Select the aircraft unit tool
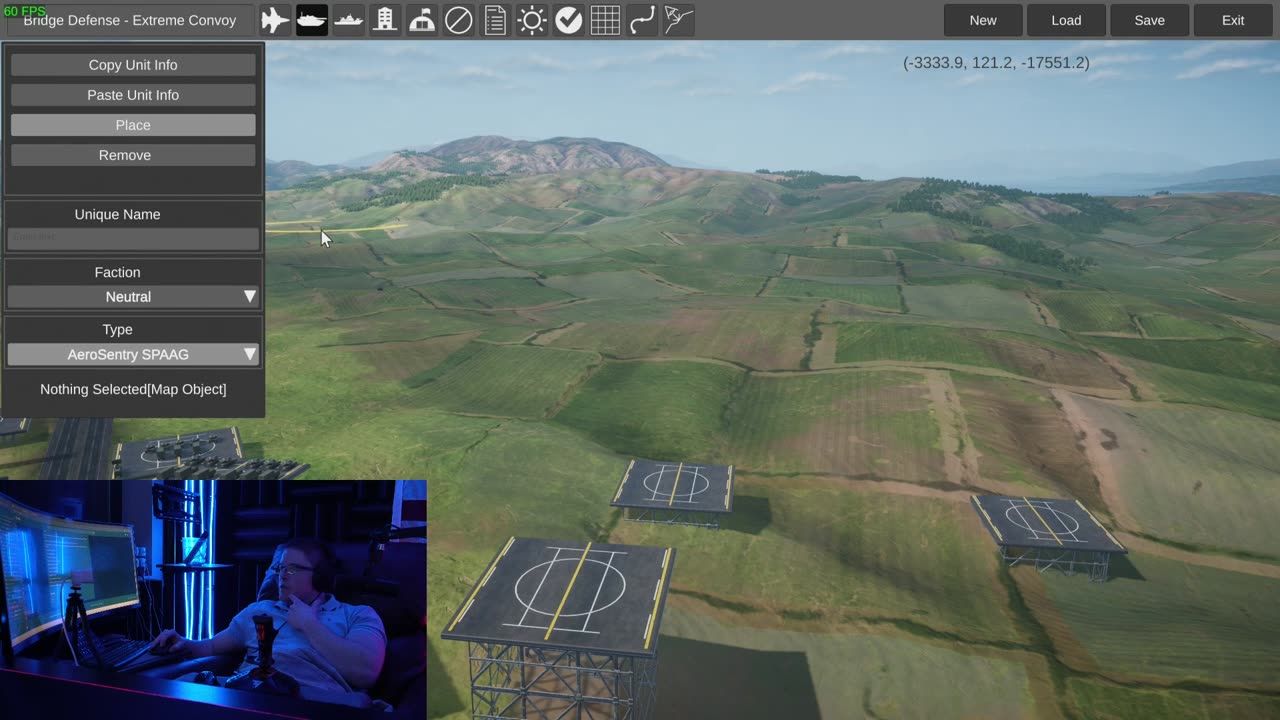 pos(275,20)
